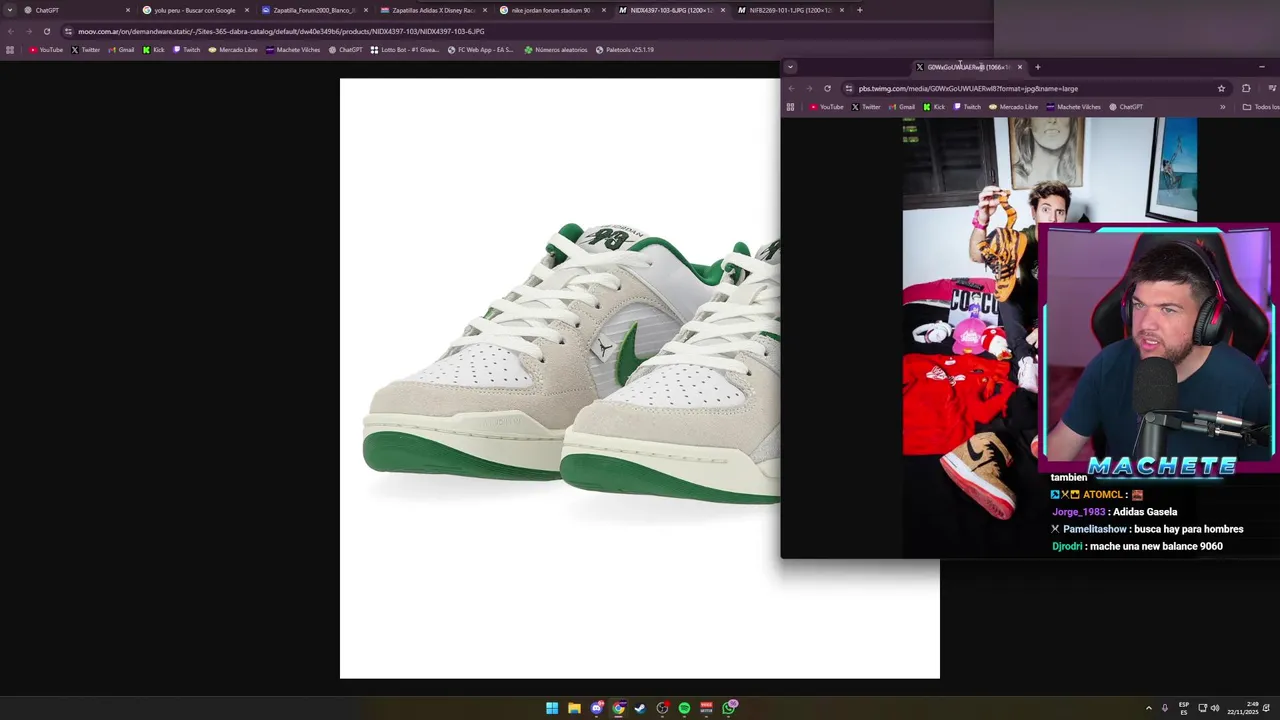The image size is (1280, 720).
Task: Open YouTube bookmark in twimg window
Action: coord(826,107)
